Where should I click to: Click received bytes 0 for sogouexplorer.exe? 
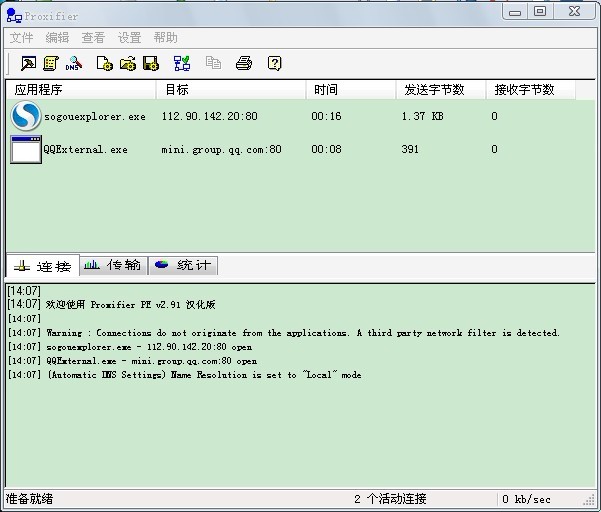click(494, 116)
